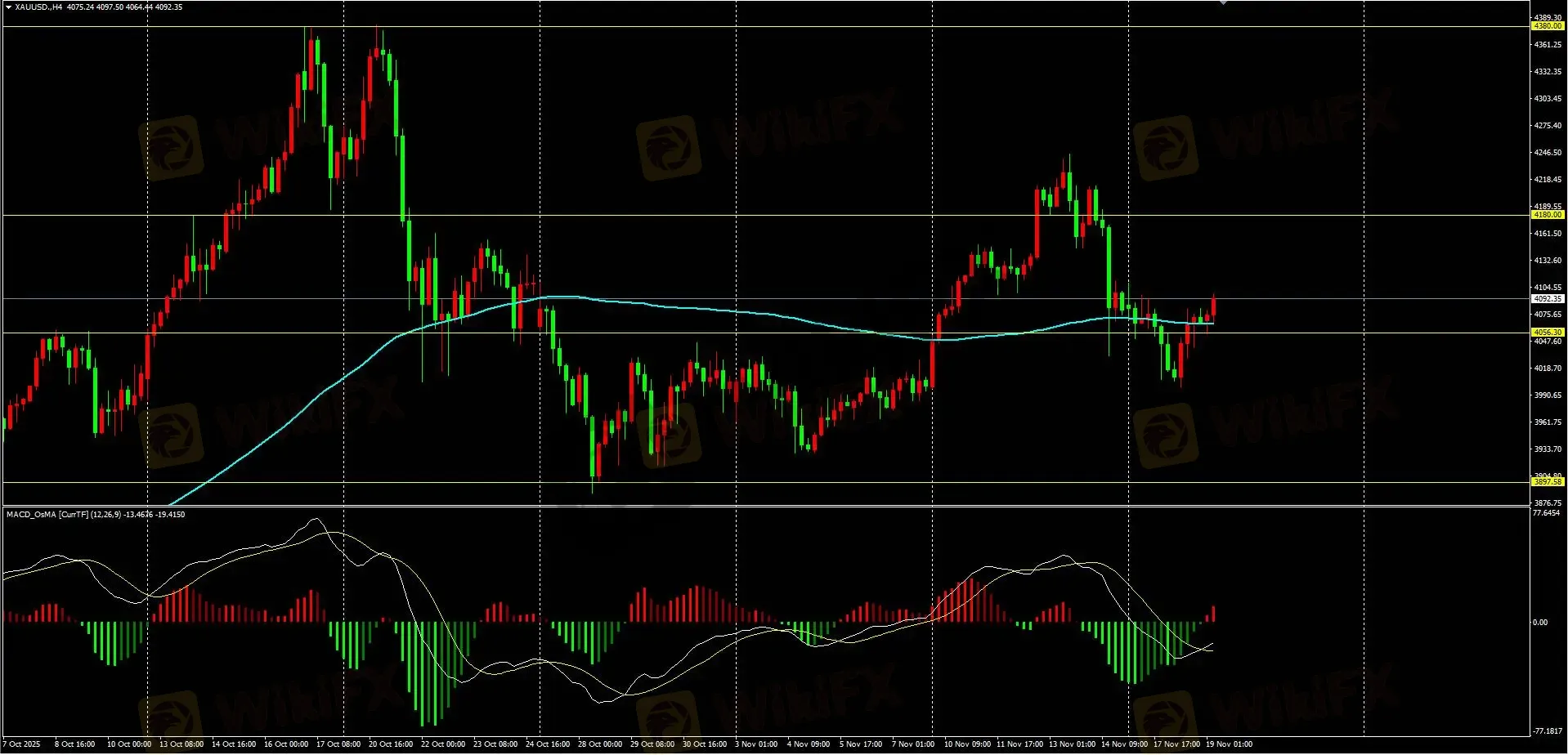
Task: Click the 11 Nov 17:00 time label
Action: coord(1019,744)
